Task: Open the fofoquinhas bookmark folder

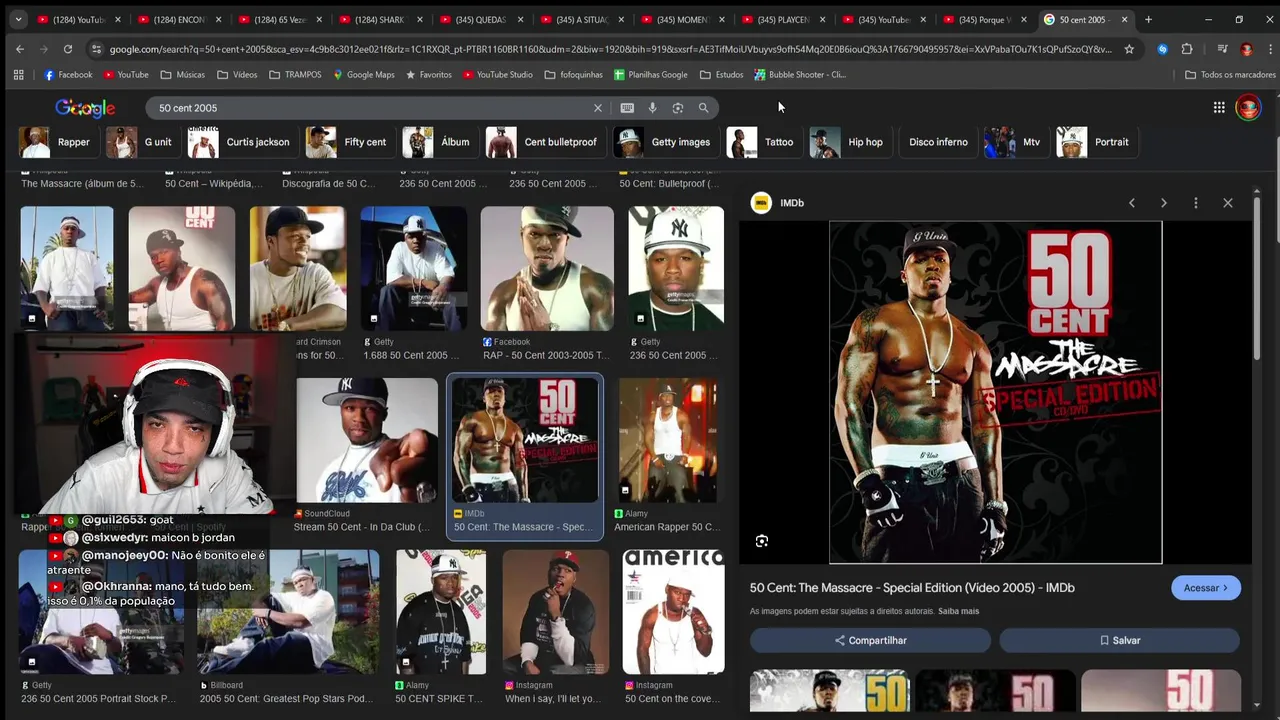Action: coord(574,75)
